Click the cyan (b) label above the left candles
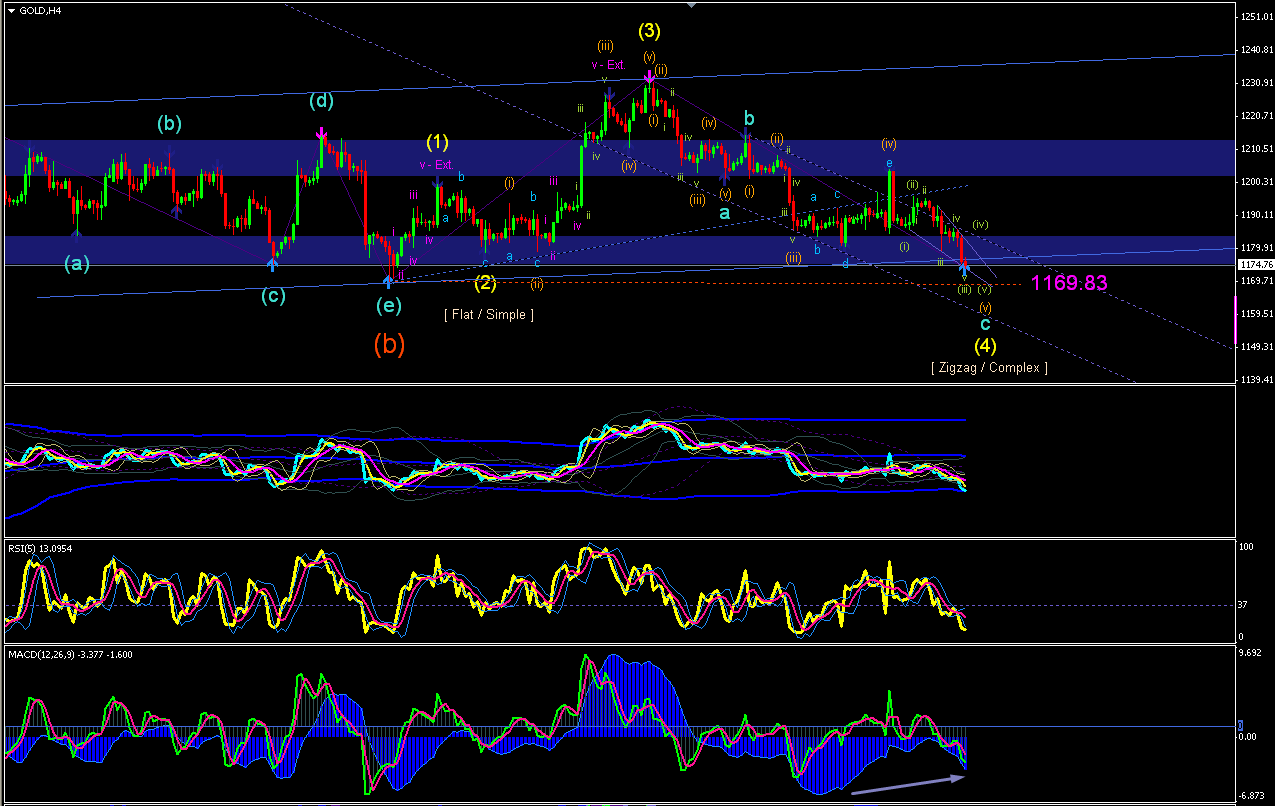The image size is (1275, 806). coord(169,124)
